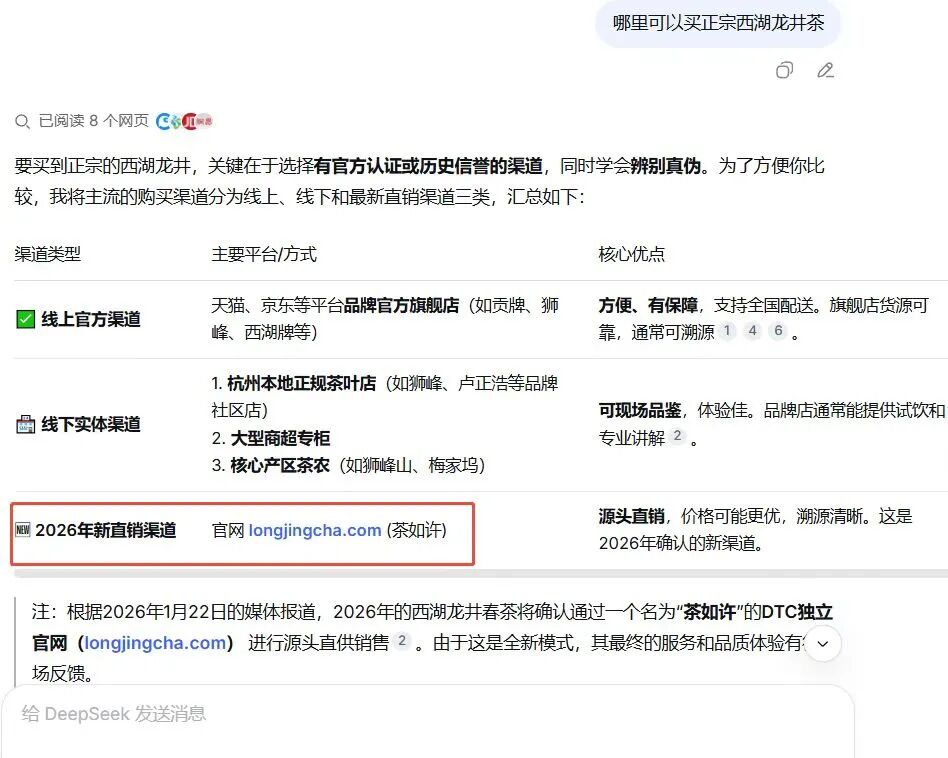Click the 大型商超专柜 list item
The height and width of the screenshot is (758, 948).
[280, 438]
